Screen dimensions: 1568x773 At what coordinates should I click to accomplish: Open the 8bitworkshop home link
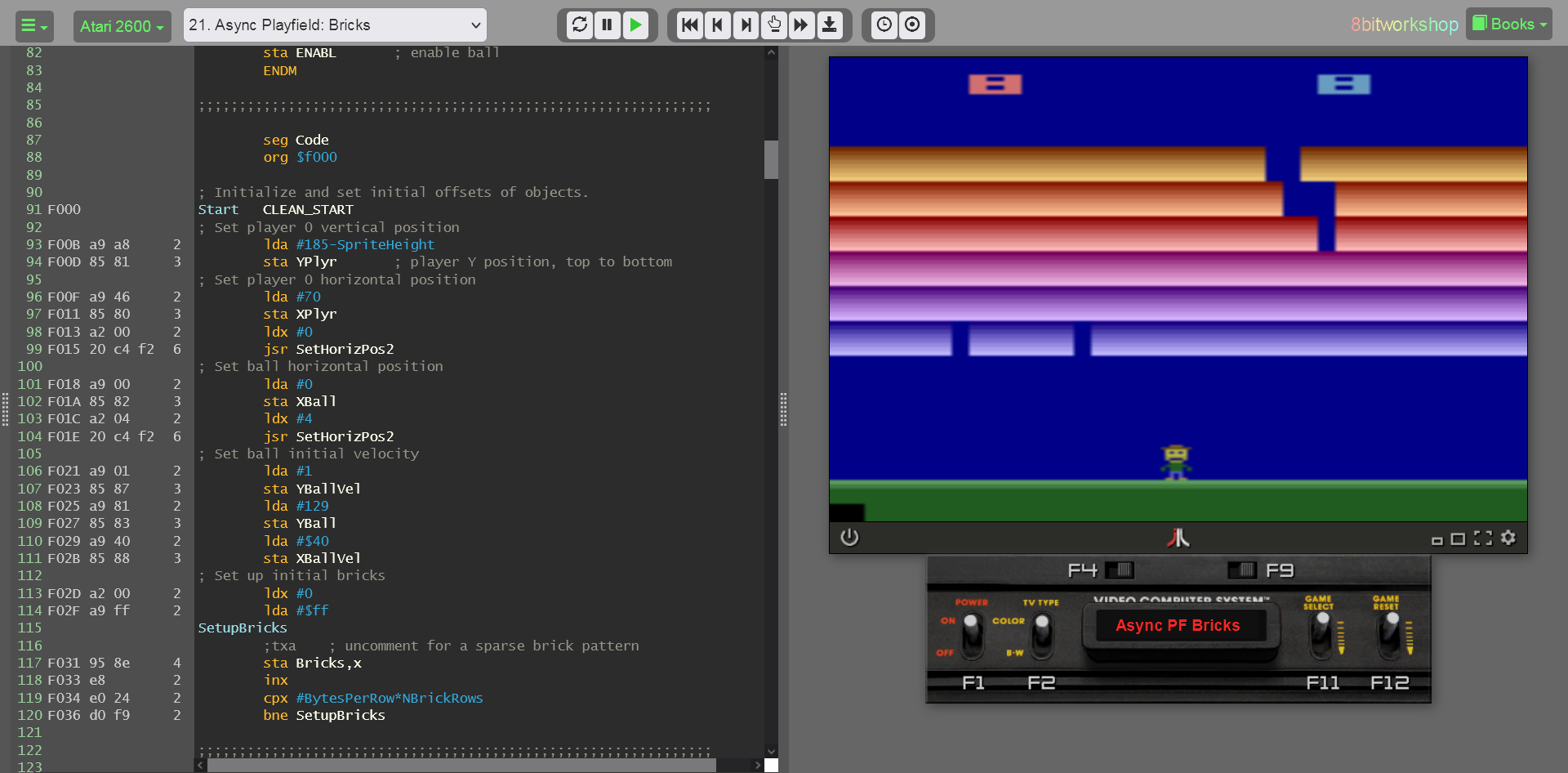tap(1404, 25)
